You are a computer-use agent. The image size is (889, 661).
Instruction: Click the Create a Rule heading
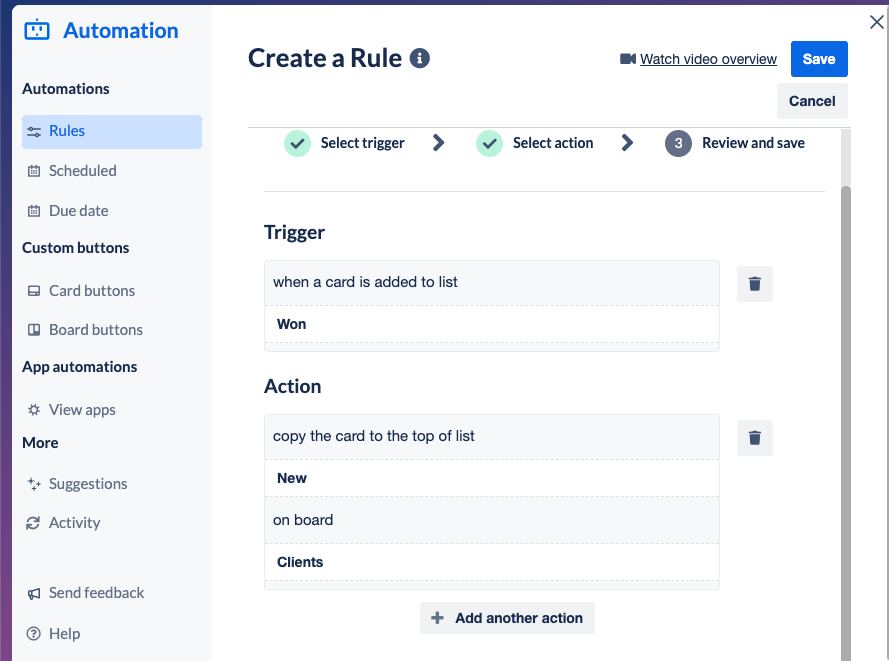click(x=325, y=58)
